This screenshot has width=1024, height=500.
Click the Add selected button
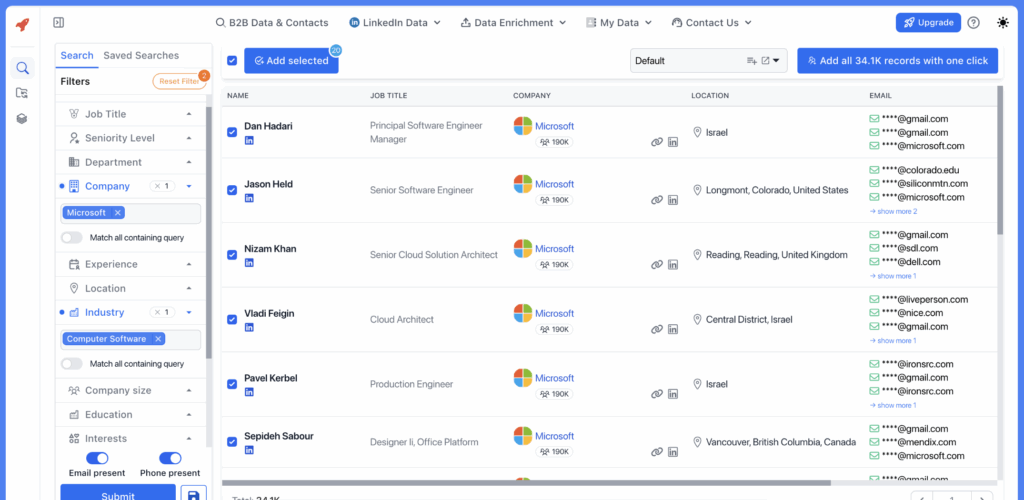(291, 61)
